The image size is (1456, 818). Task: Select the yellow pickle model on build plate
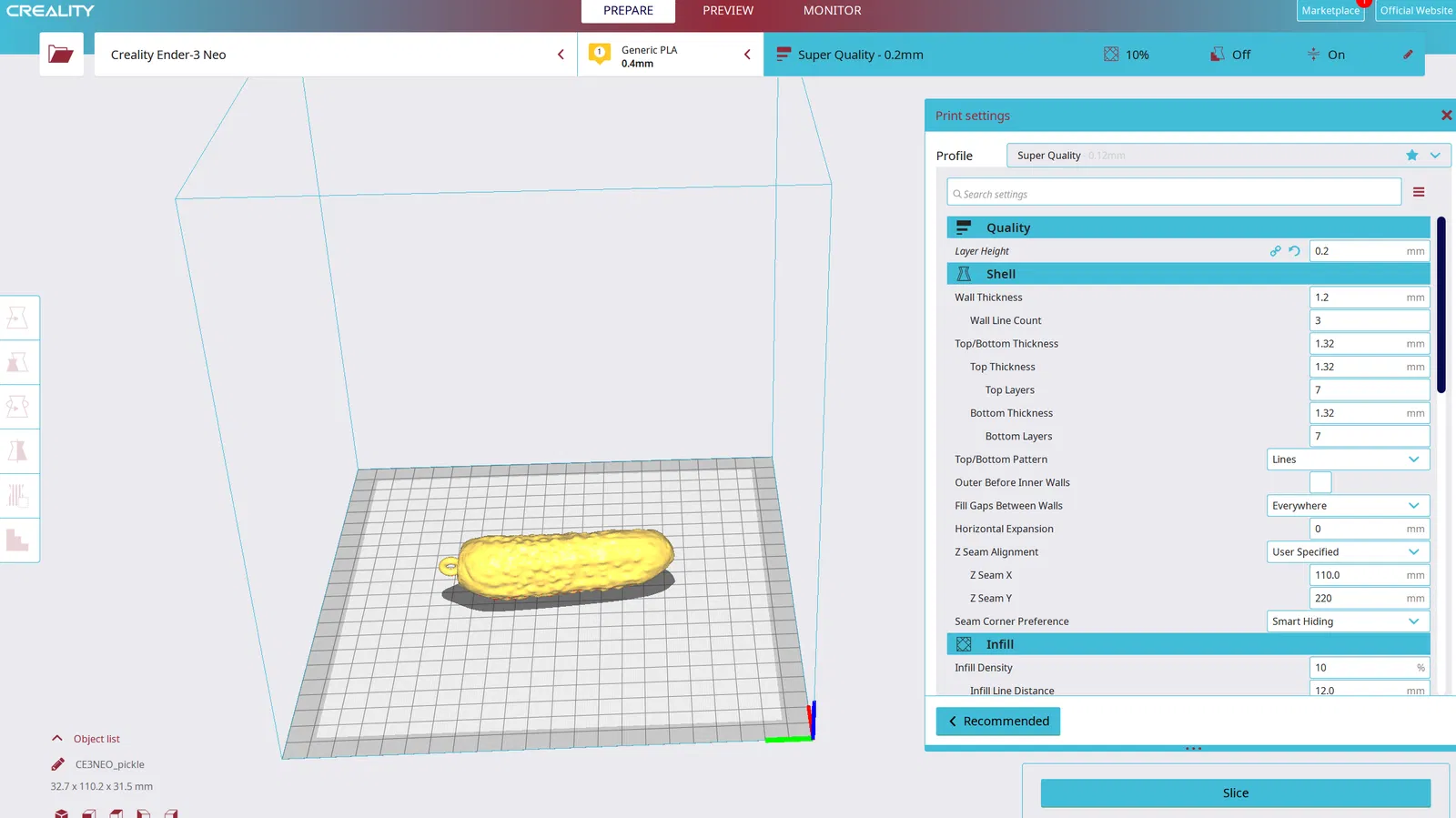(564, 562)
